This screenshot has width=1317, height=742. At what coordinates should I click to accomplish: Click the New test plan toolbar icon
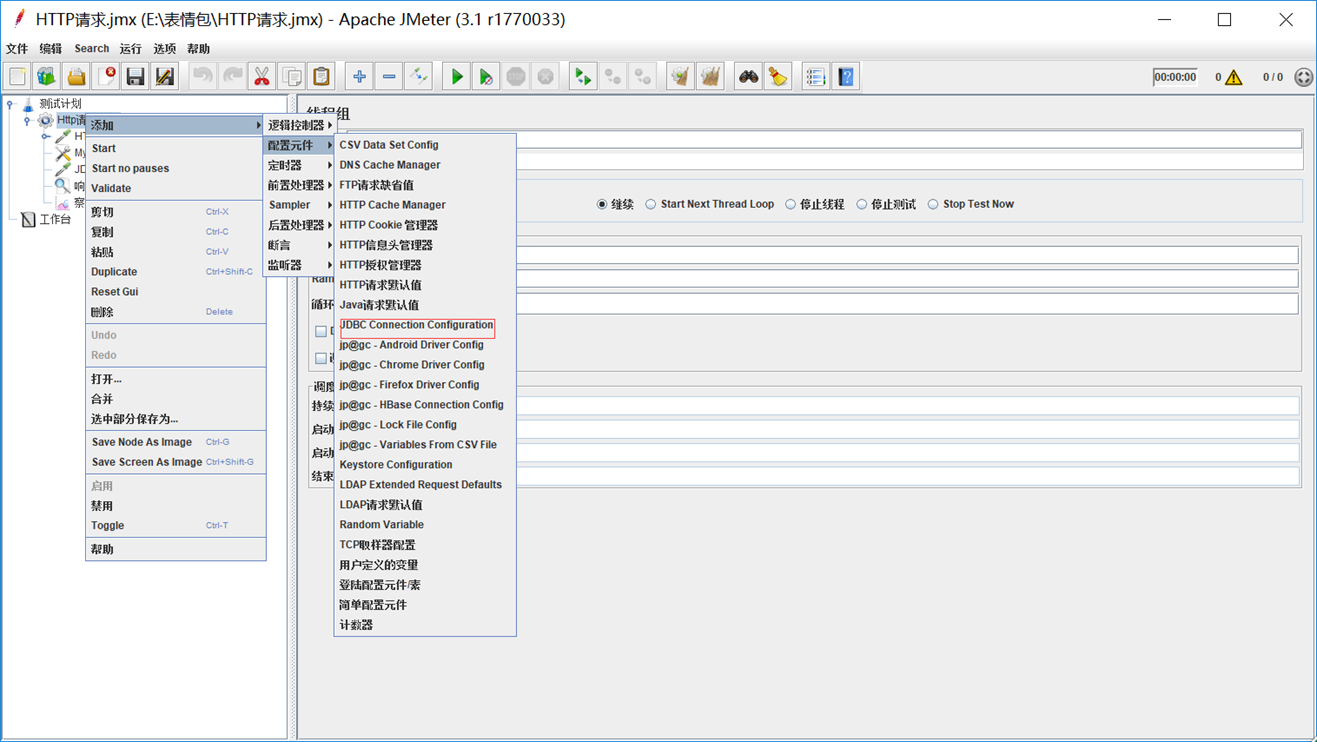pyautogui.click(x=18, y=77)
